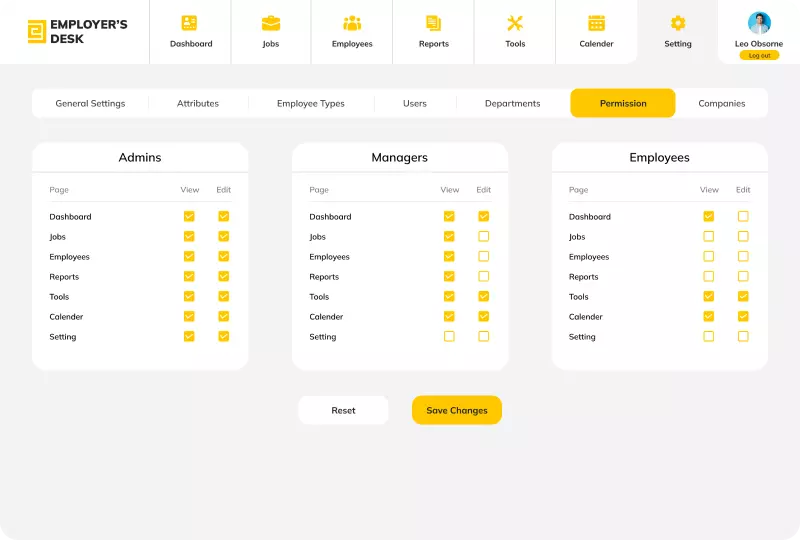Open the Dashboard icon in top navigation

190,23
